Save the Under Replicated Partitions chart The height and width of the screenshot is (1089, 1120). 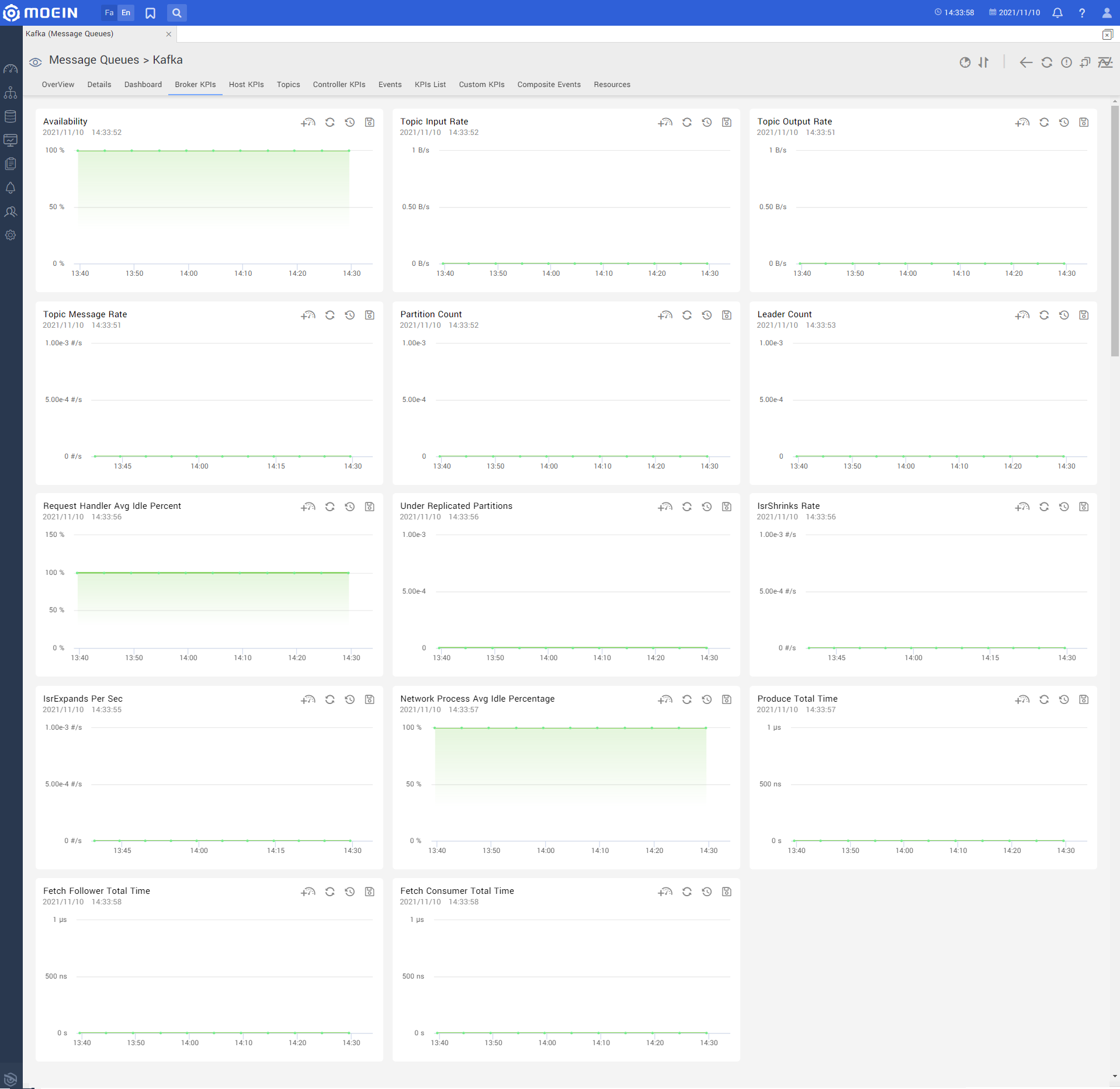727,507
